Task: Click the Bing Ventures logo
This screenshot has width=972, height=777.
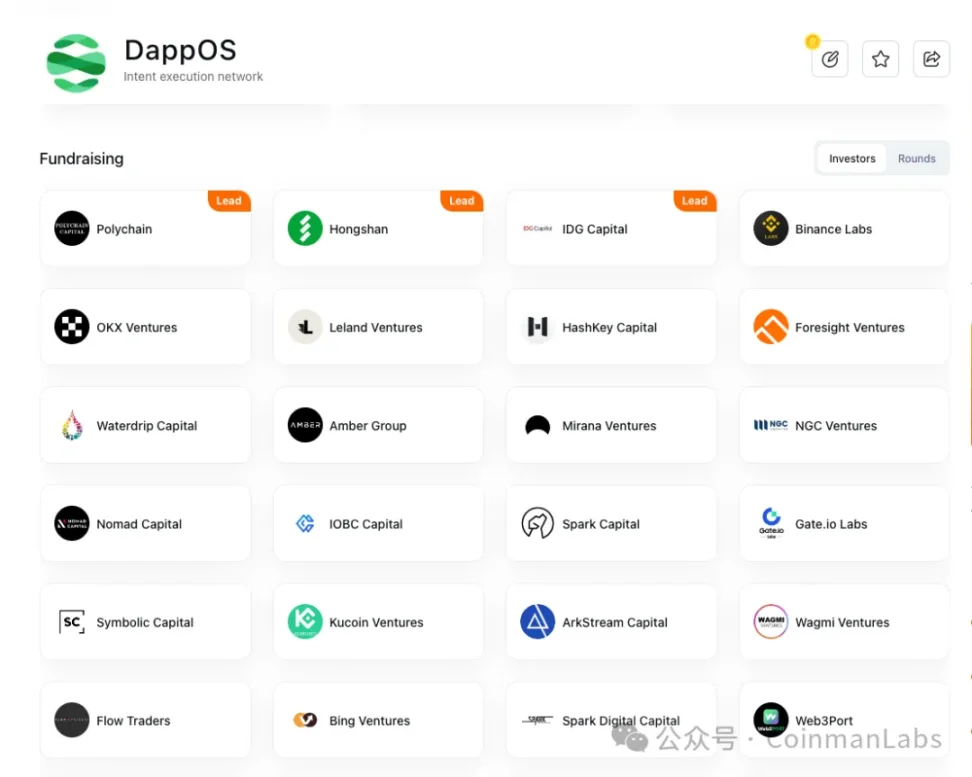Action: pos(305,720)
